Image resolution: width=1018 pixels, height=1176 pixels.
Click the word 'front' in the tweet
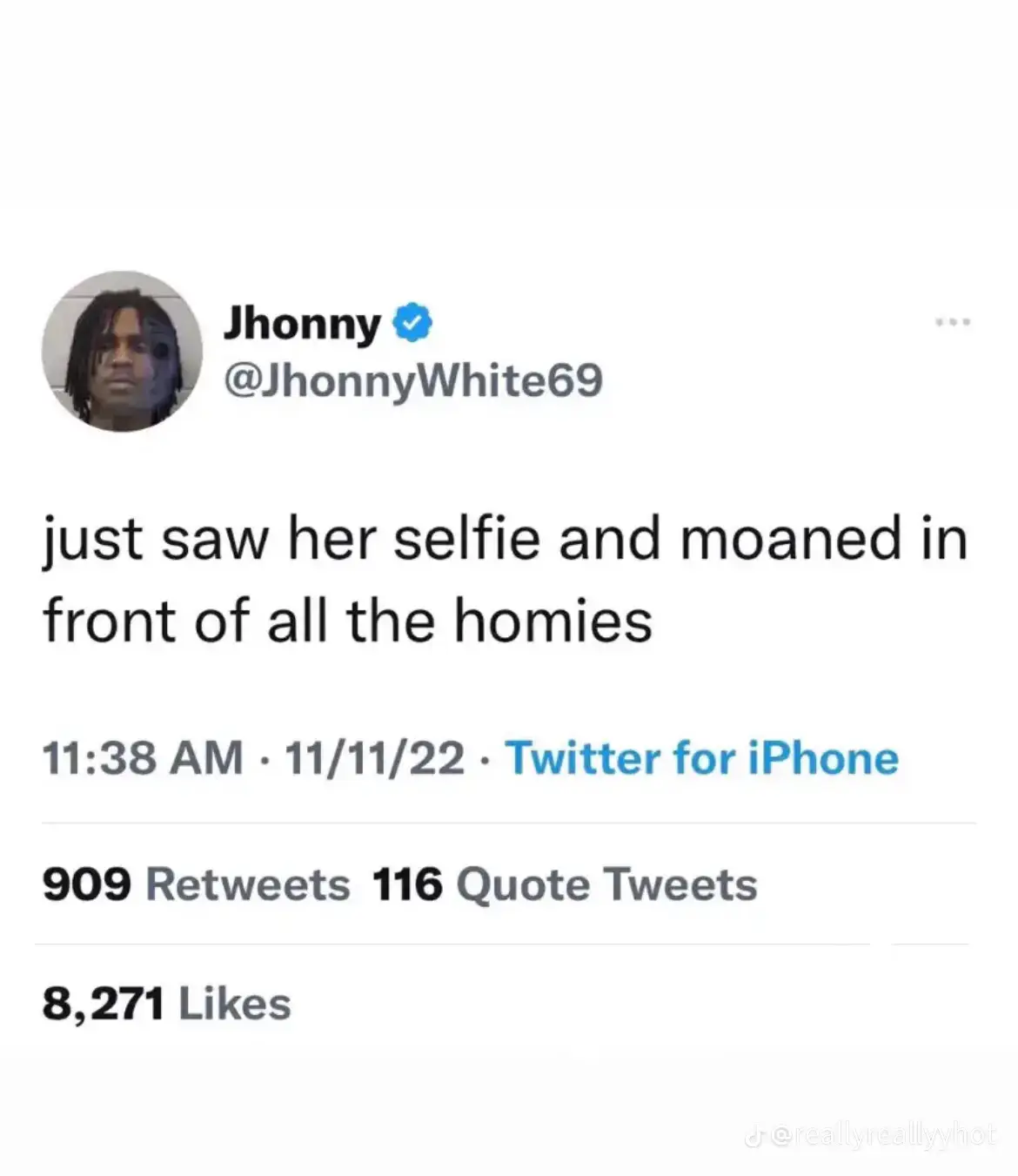click(111, 621)
